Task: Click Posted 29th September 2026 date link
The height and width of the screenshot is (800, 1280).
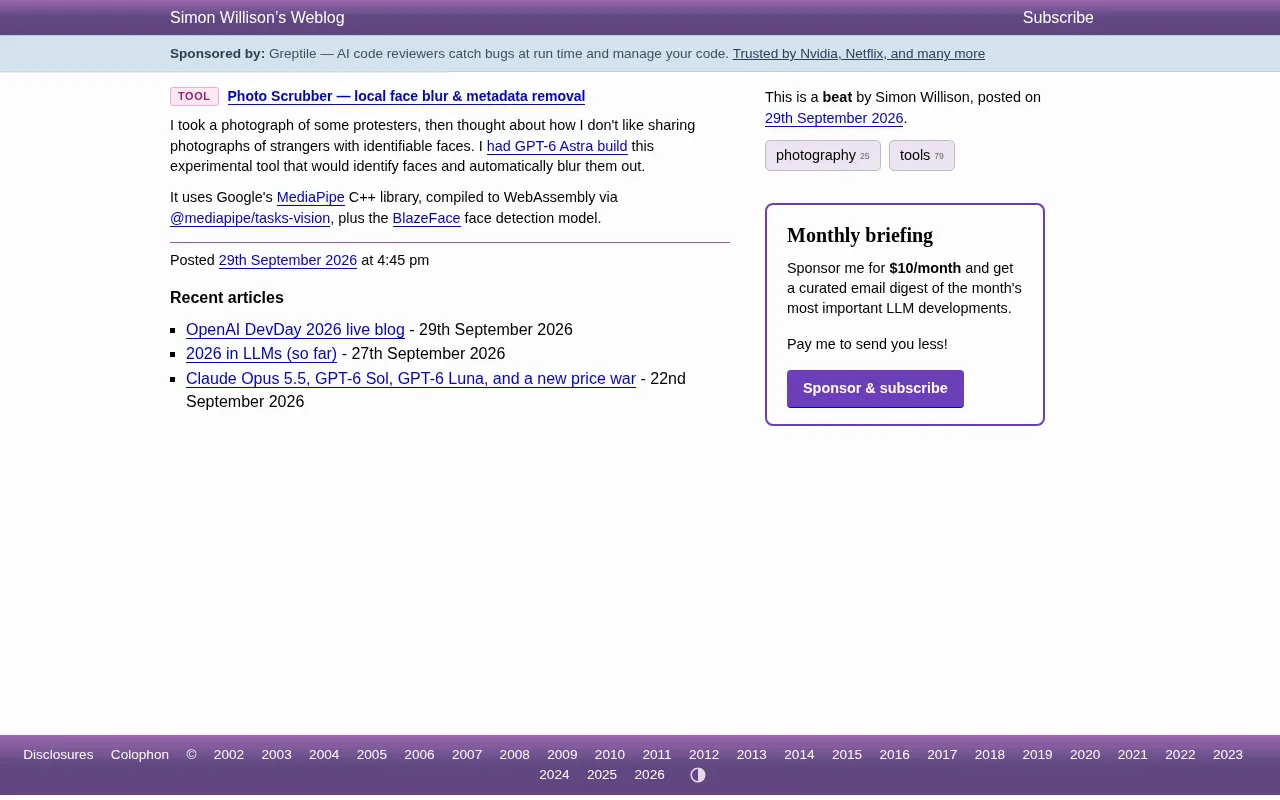Action: [x=288, y=260]
